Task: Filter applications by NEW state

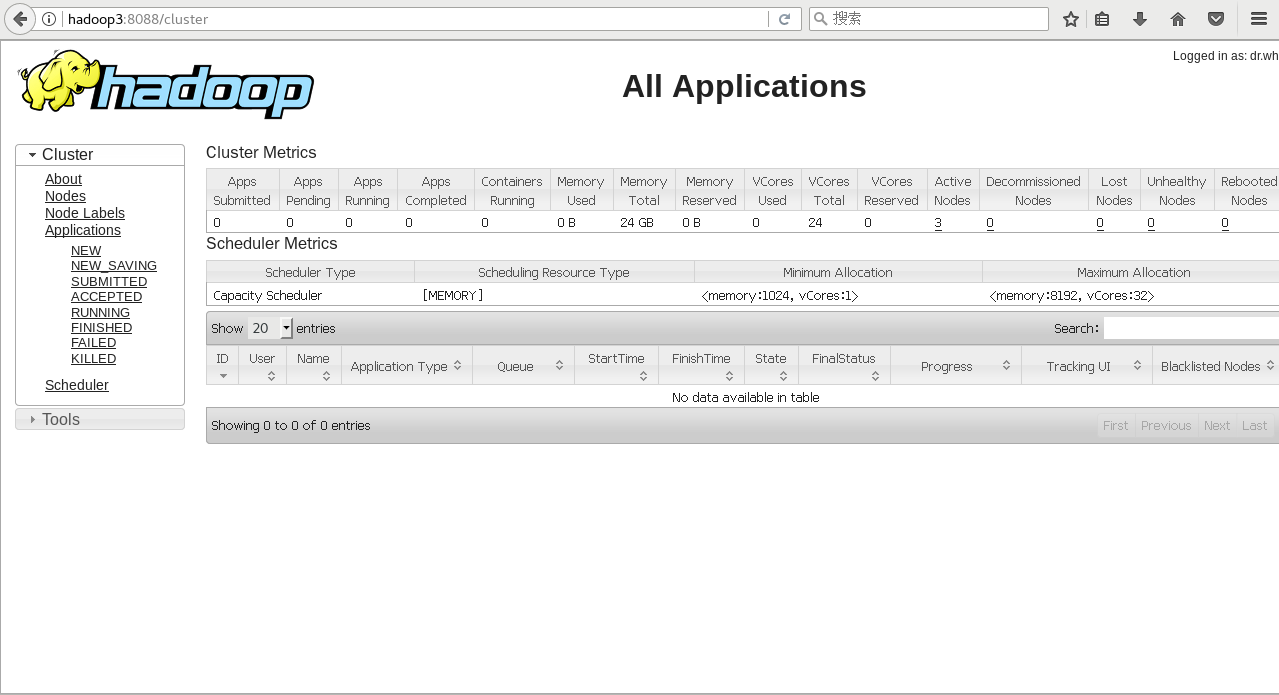Action: pyautogui.click(x=86, y=251)
